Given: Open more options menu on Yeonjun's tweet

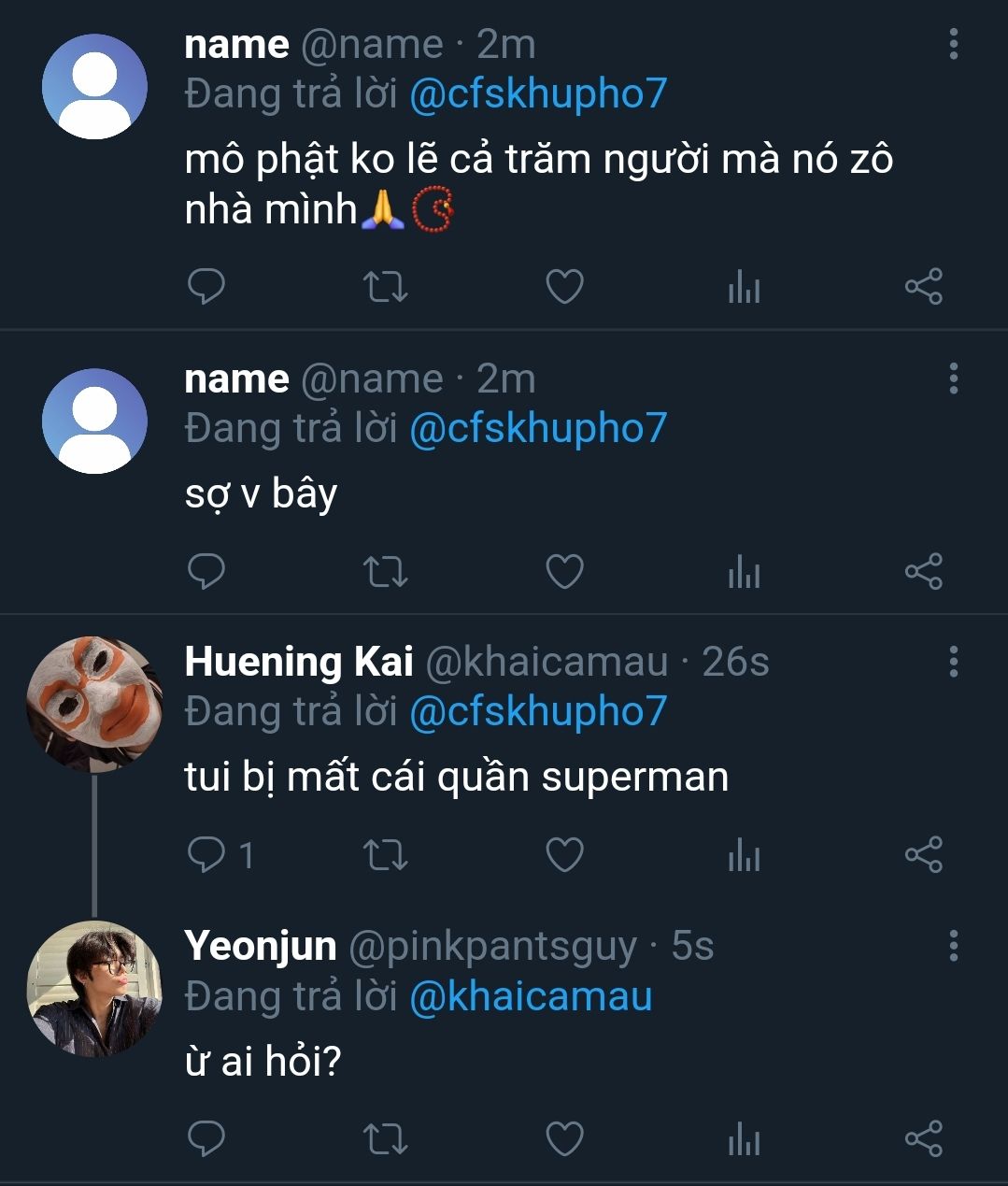Looking at the screenshot, I should coord(953,946).
